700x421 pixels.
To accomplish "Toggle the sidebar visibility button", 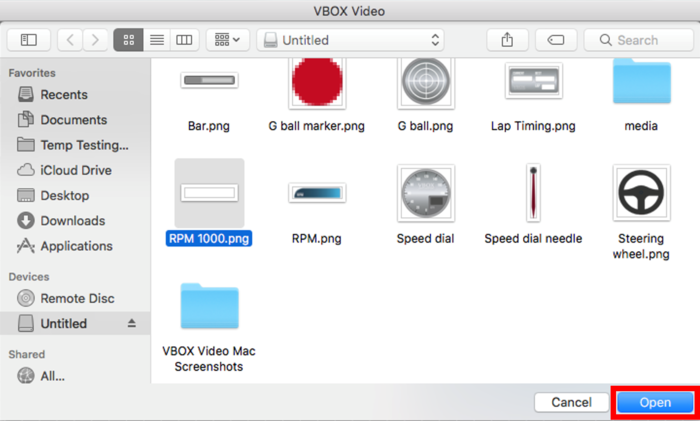I will click(29, 40).
